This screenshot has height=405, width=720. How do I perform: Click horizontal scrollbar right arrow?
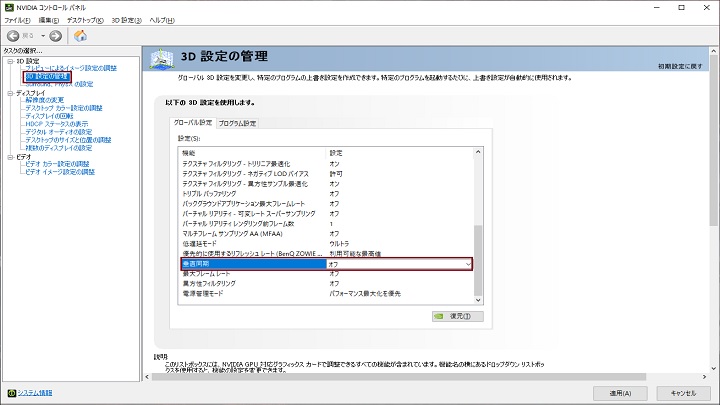704,377
